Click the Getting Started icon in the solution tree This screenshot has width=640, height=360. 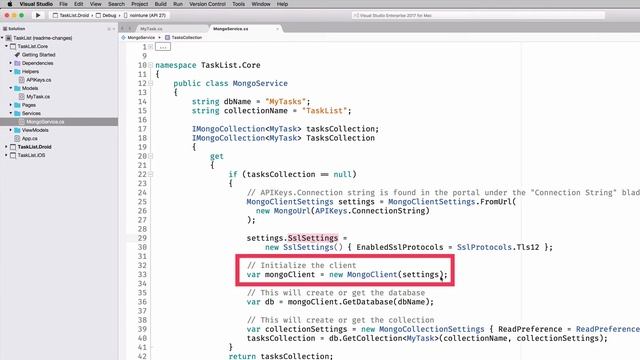17,55
